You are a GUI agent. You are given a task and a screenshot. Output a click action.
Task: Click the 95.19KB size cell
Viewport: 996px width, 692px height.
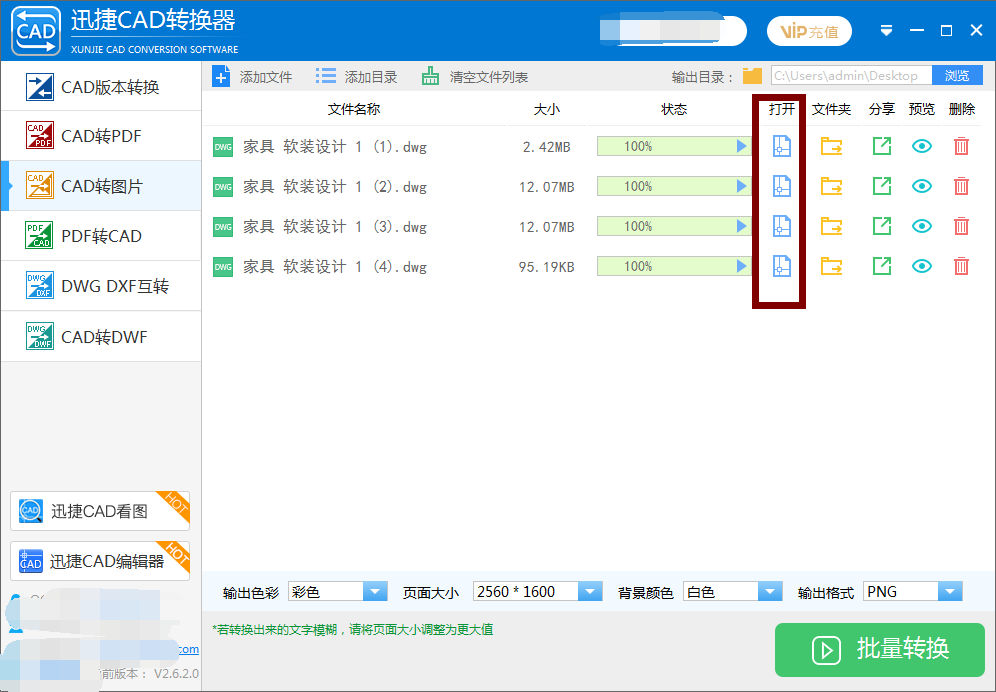(x=546, y=267)
